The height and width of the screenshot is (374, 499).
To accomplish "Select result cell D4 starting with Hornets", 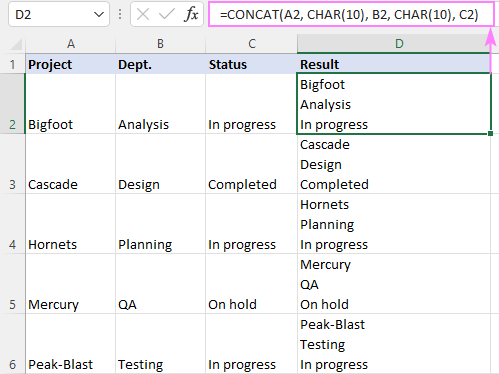I will [x=394, y=224].
